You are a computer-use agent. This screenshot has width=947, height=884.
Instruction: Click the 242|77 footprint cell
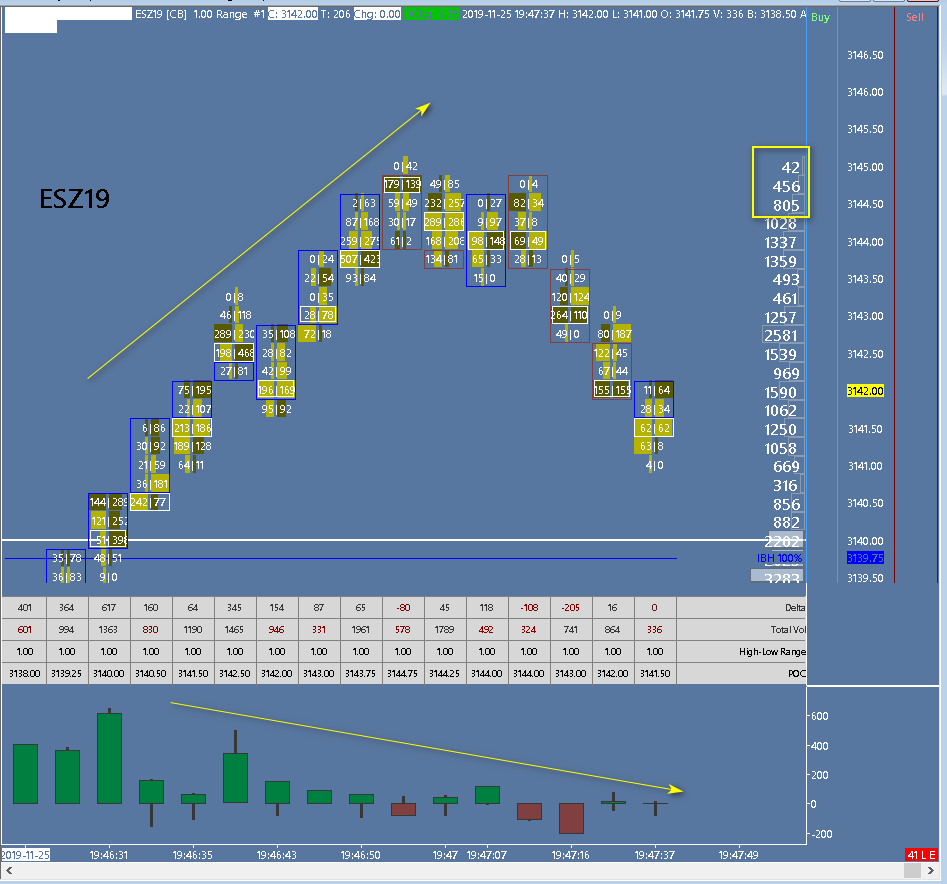point(150,502)
